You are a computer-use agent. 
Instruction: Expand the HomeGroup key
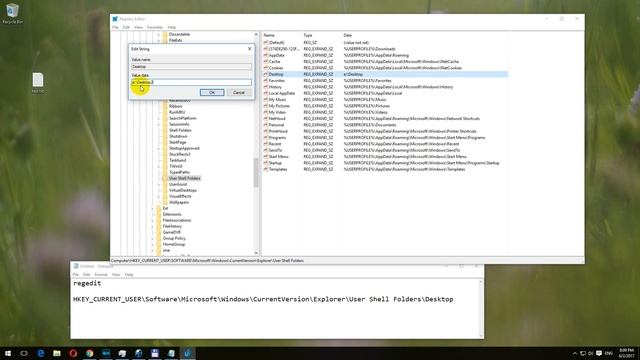pyautogui.click(x=153, y=244)
